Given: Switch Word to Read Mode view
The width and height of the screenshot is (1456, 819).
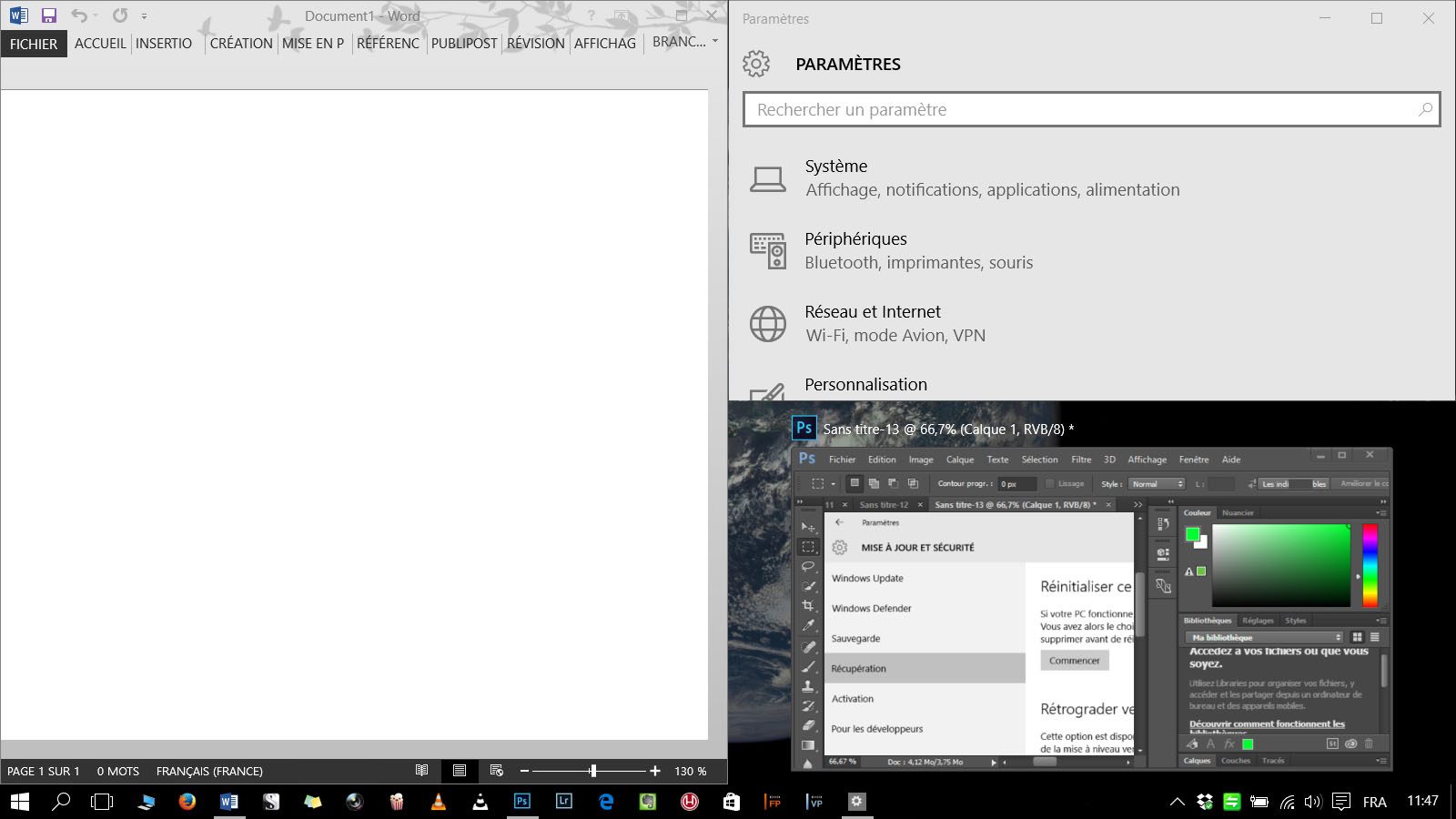Looking at the screenshot, I should [x=421, y=771].
